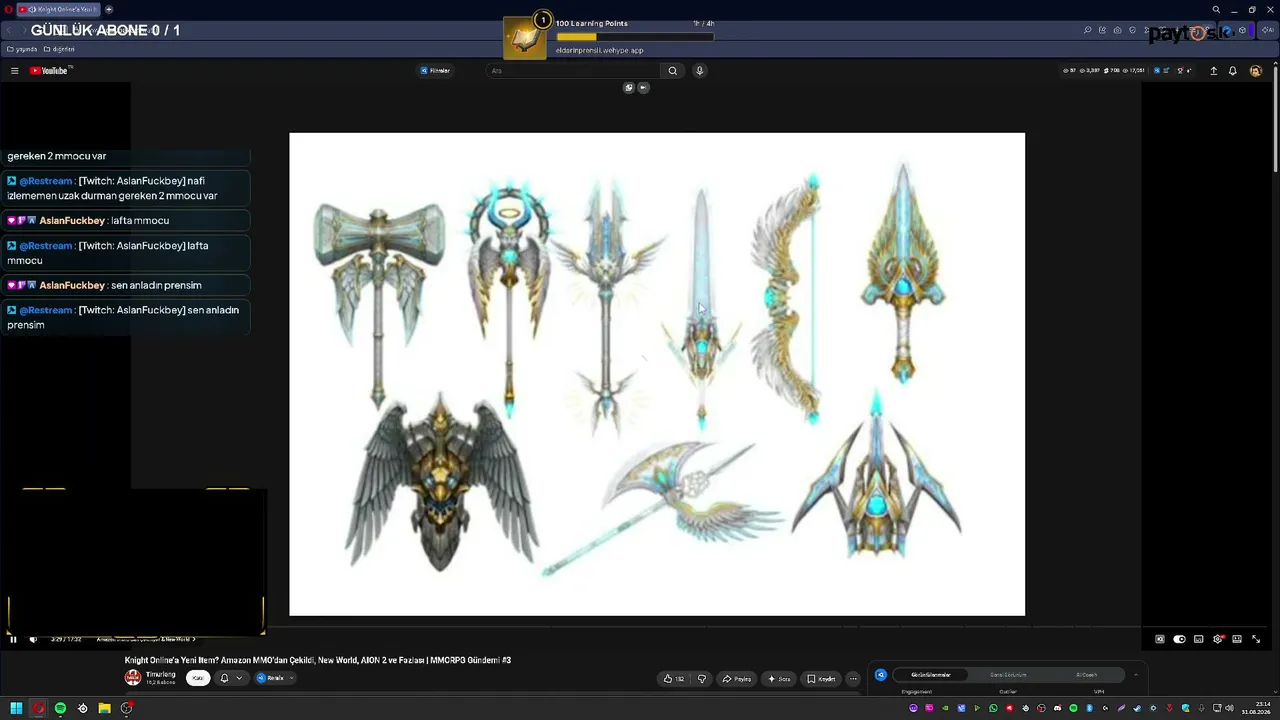The image size is (1280, 720).
Task: Go to the YouTube home logo
Action: pos(49,71)
